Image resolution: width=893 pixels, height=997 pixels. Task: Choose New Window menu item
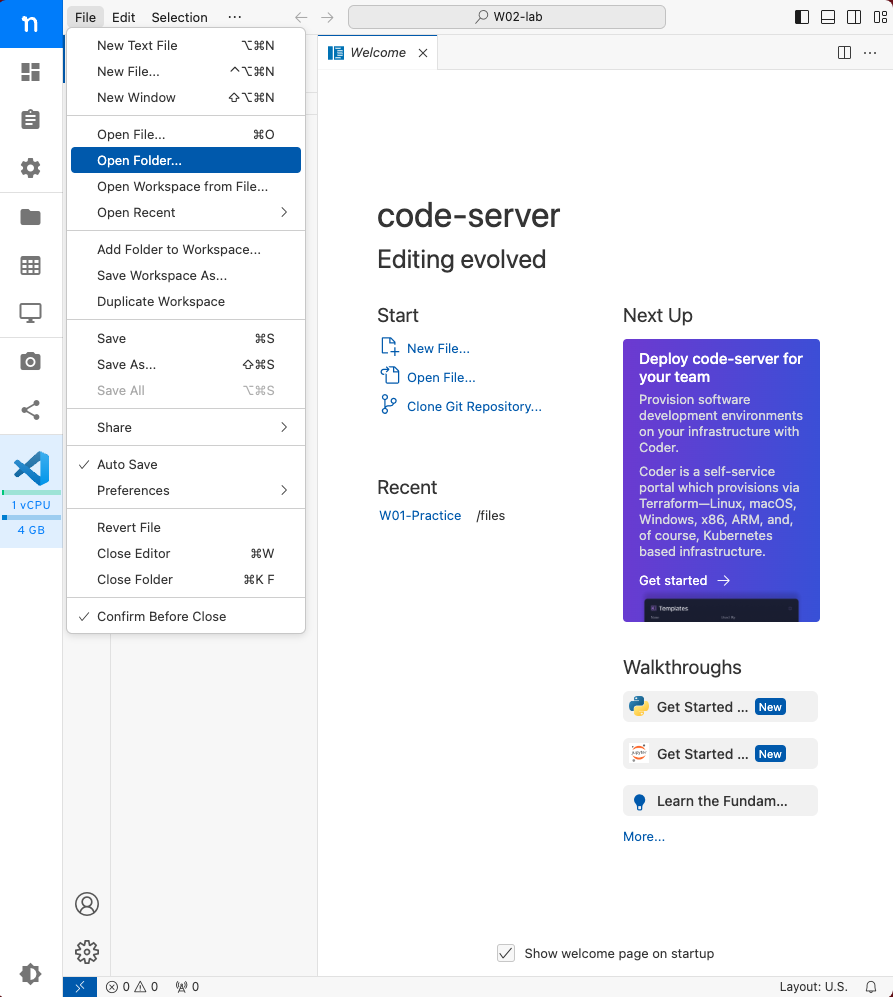click(x=186, y=98)
